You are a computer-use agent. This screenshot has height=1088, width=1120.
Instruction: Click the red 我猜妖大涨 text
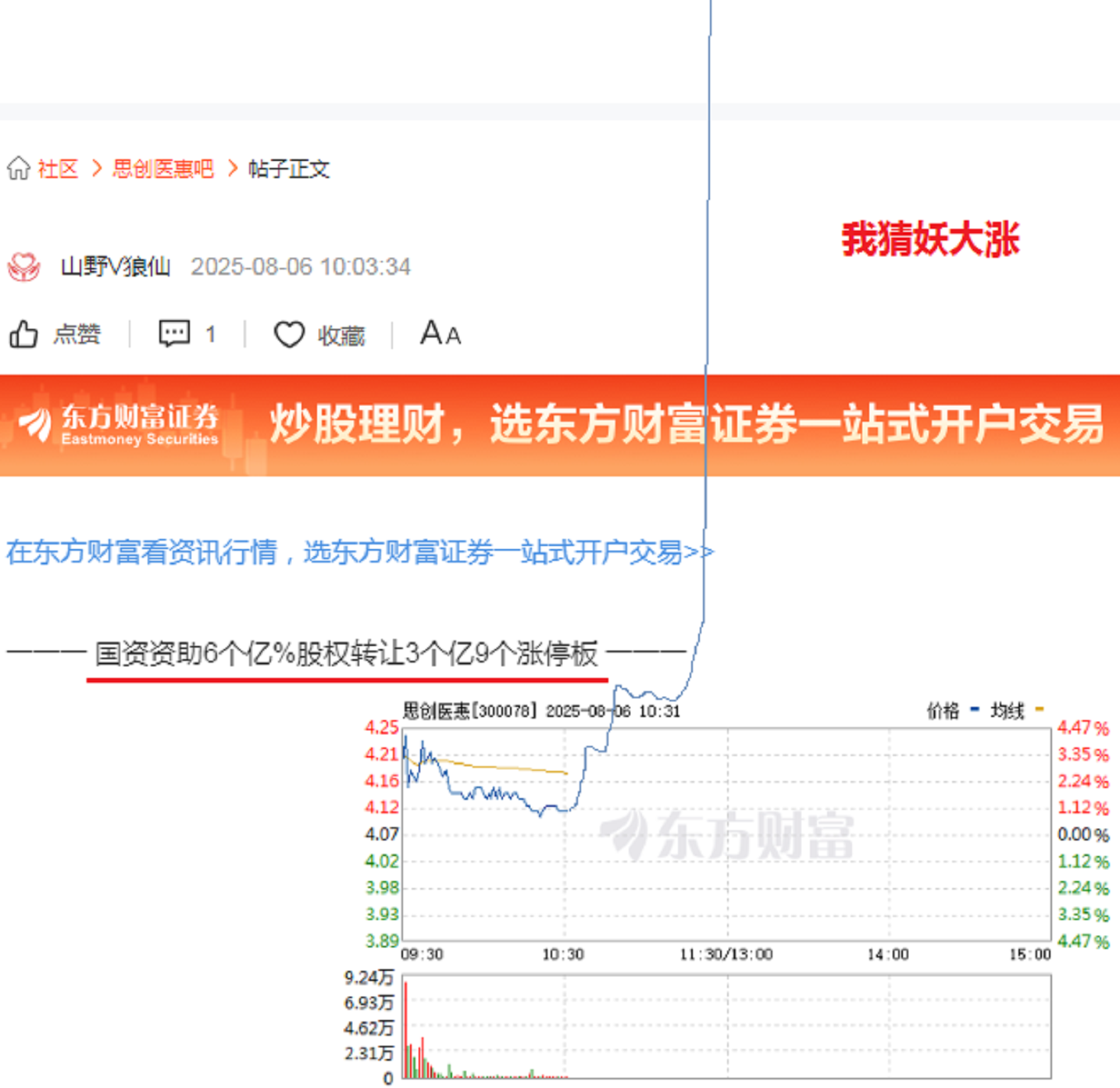pos(930,239)
